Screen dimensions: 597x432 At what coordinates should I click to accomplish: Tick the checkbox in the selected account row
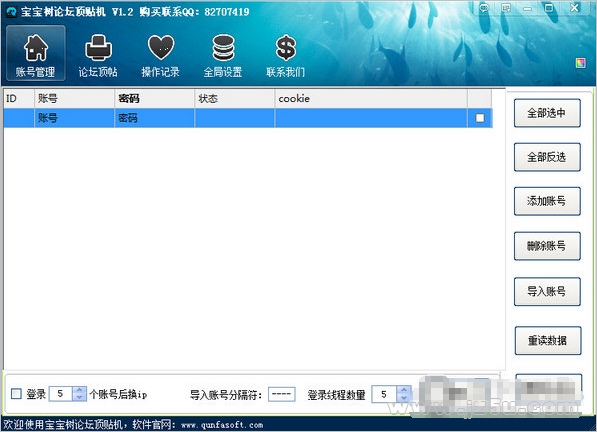(480, 118)
